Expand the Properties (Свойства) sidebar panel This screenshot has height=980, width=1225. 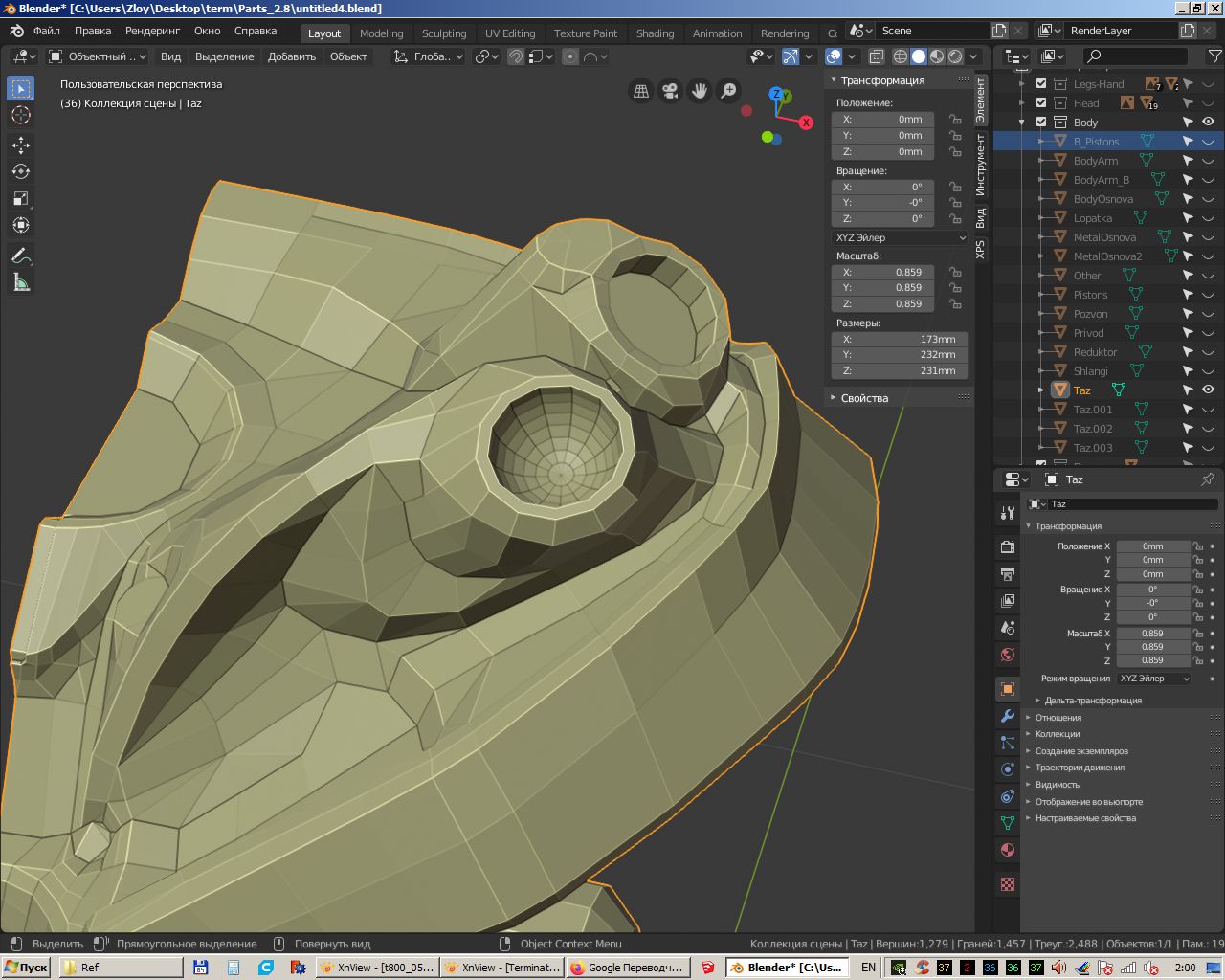864,398
